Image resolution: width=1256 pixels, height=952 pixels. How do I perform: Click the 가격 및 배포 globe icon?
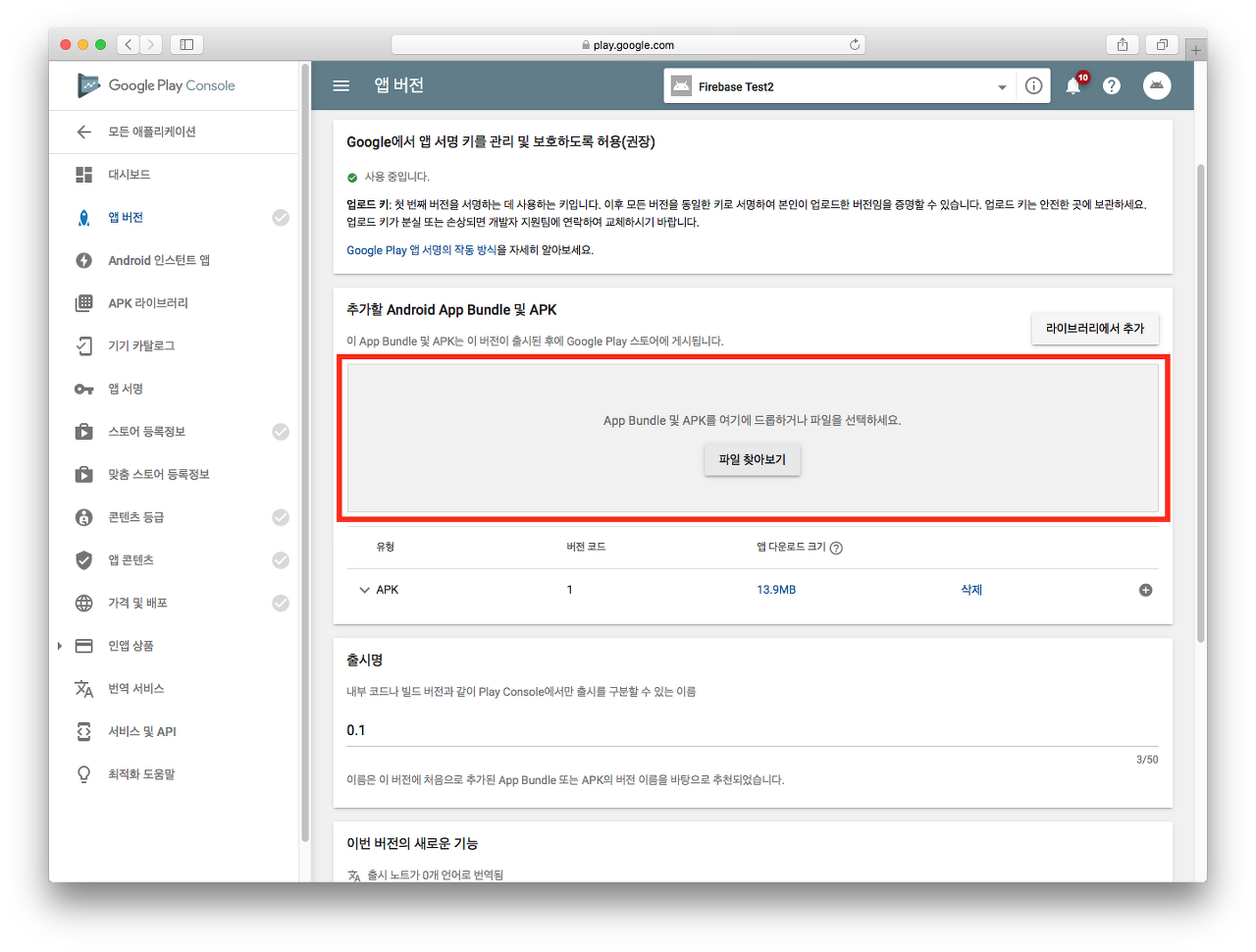point(84,603)
